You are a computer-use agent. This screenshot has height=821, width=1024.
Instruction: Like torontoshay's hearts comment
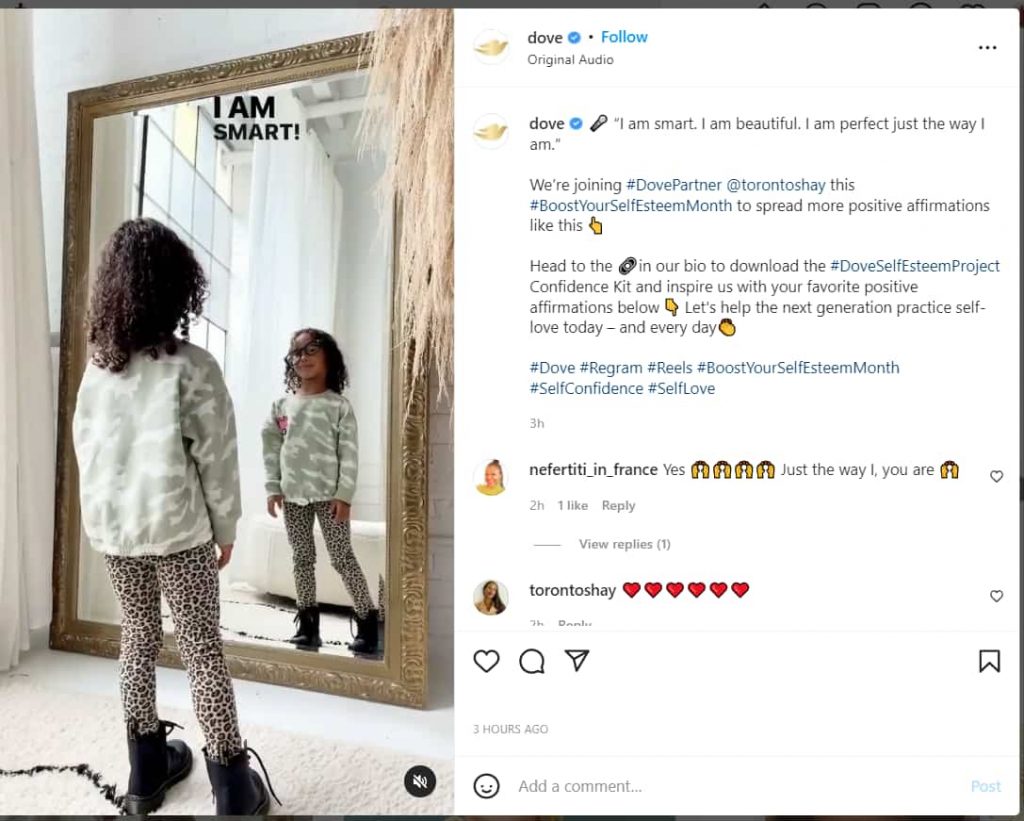click(996, 596)
